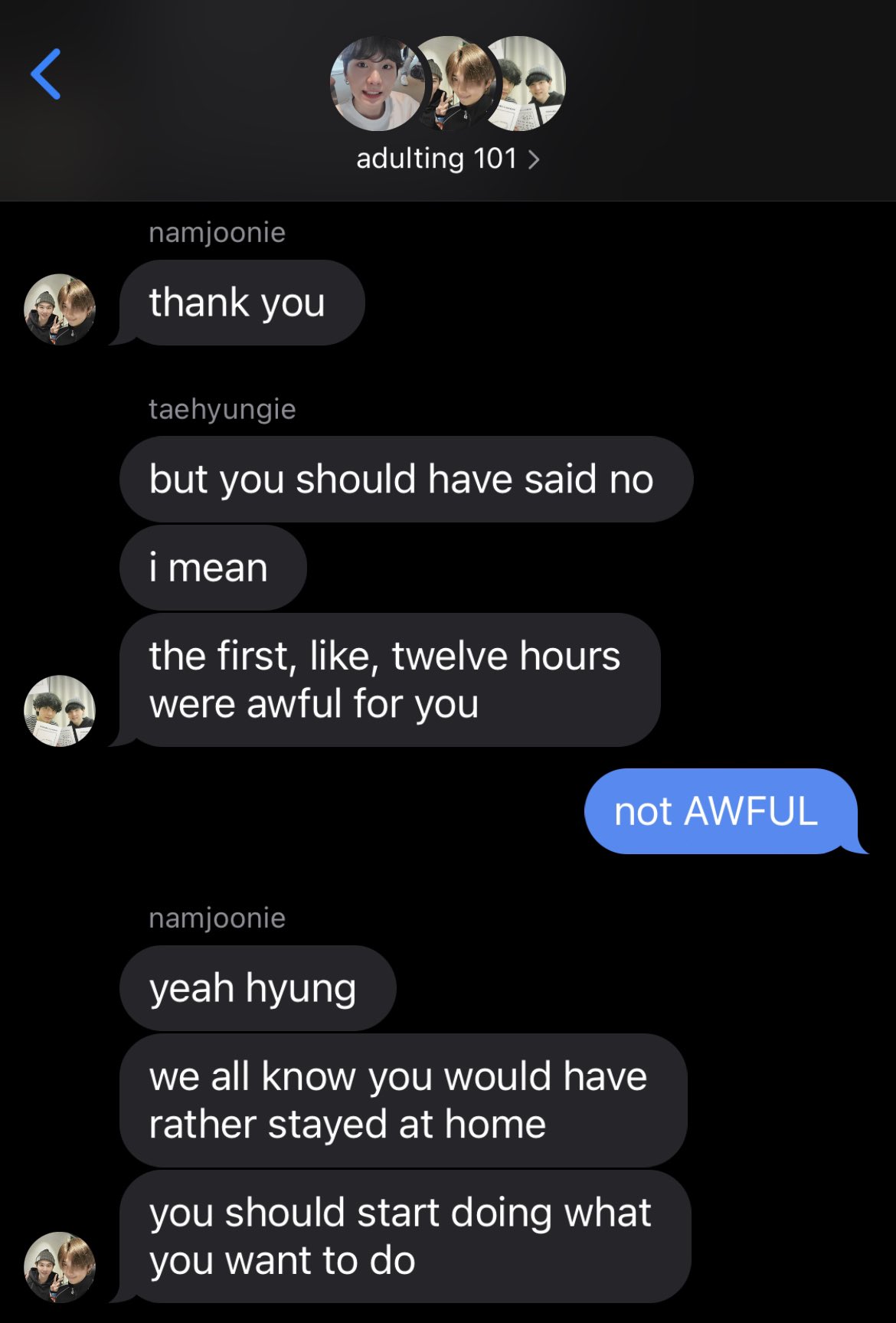Tap the 'yeah hyung' message bubble
The height and width of the screenshot is (1323, 896).
(257, 988)
